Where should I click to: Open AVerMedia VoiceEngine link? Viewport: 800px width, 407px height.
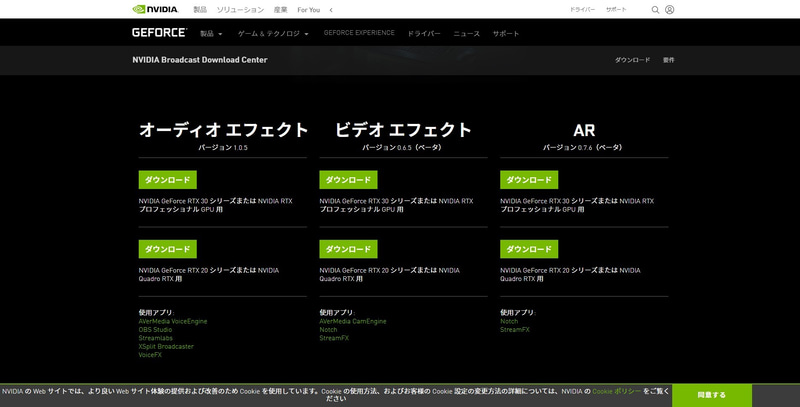pos(173,321)
